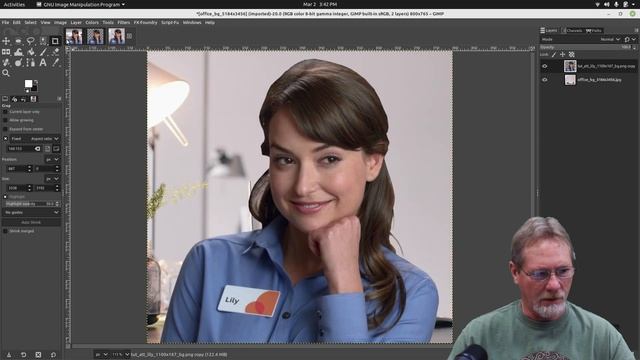This screenshot has height=360, width=640.
Task: Adjust the layer Opacity slider
Action: click(x=588, y=47)
